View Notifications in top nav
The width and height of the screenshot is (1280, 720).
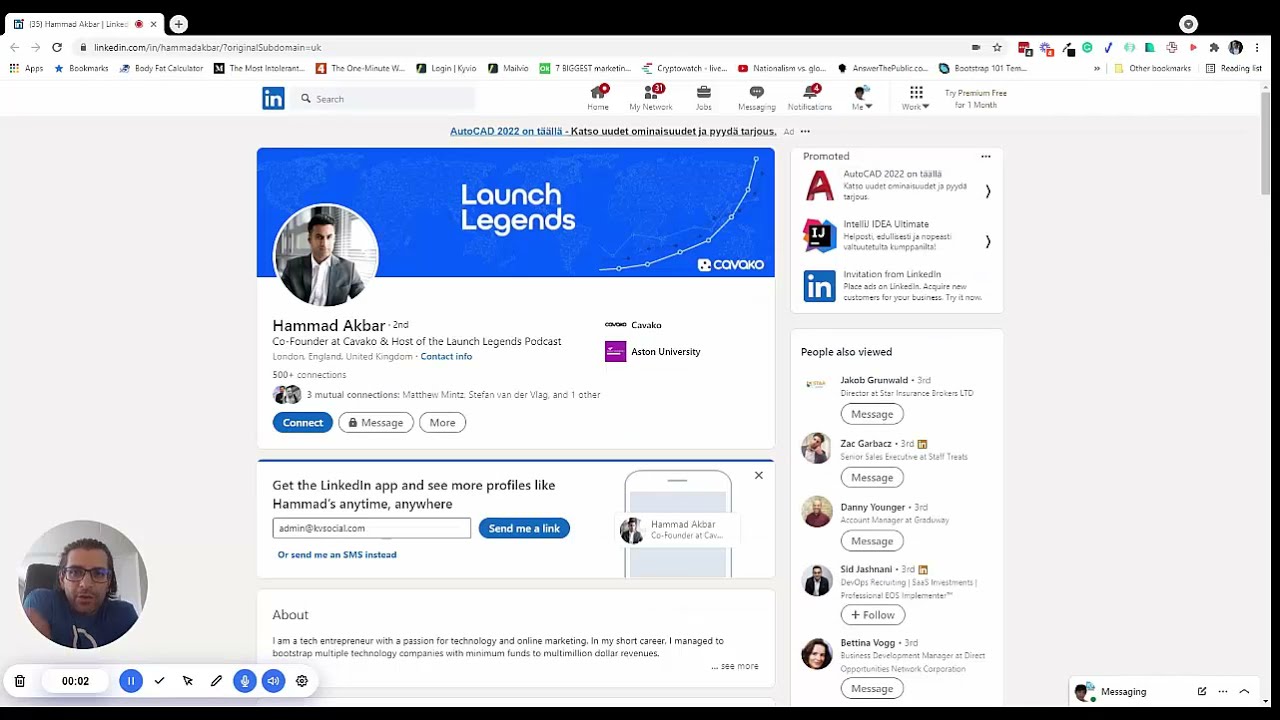coord(810,98)
